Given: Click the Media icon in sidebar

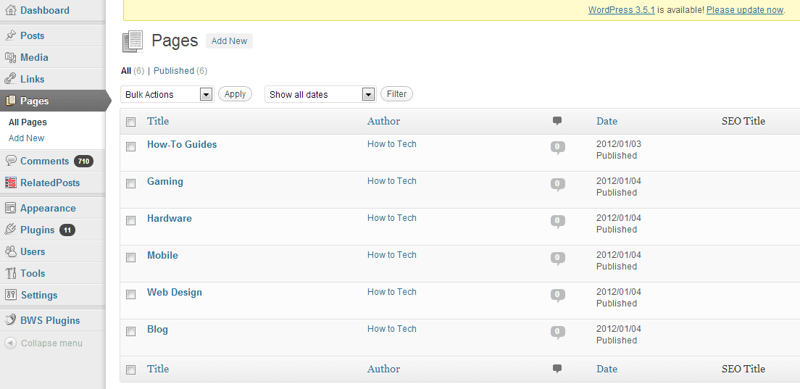Looking at the screenshot, I should (10, 58).
